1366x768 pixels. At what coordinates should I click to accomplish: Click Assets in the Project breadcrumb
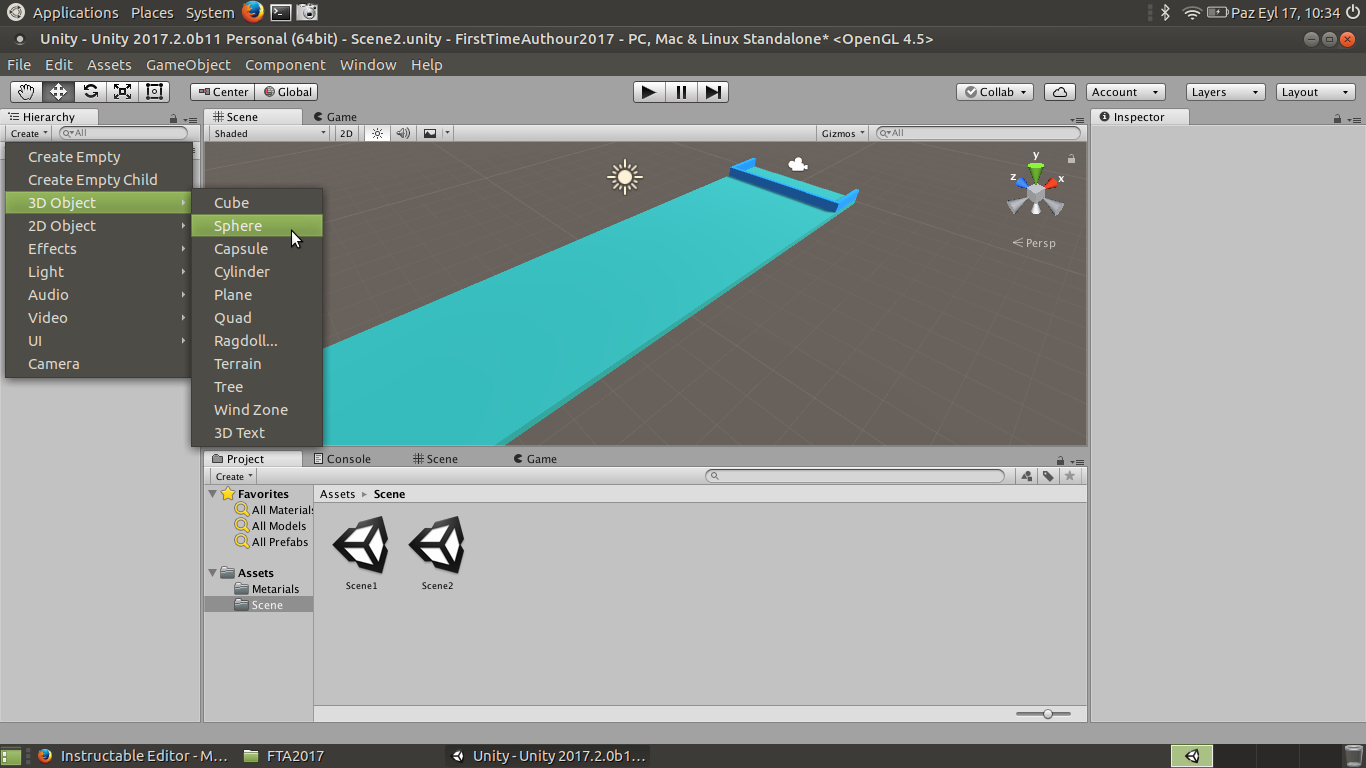pyautogui.click(x=338, y=494)
